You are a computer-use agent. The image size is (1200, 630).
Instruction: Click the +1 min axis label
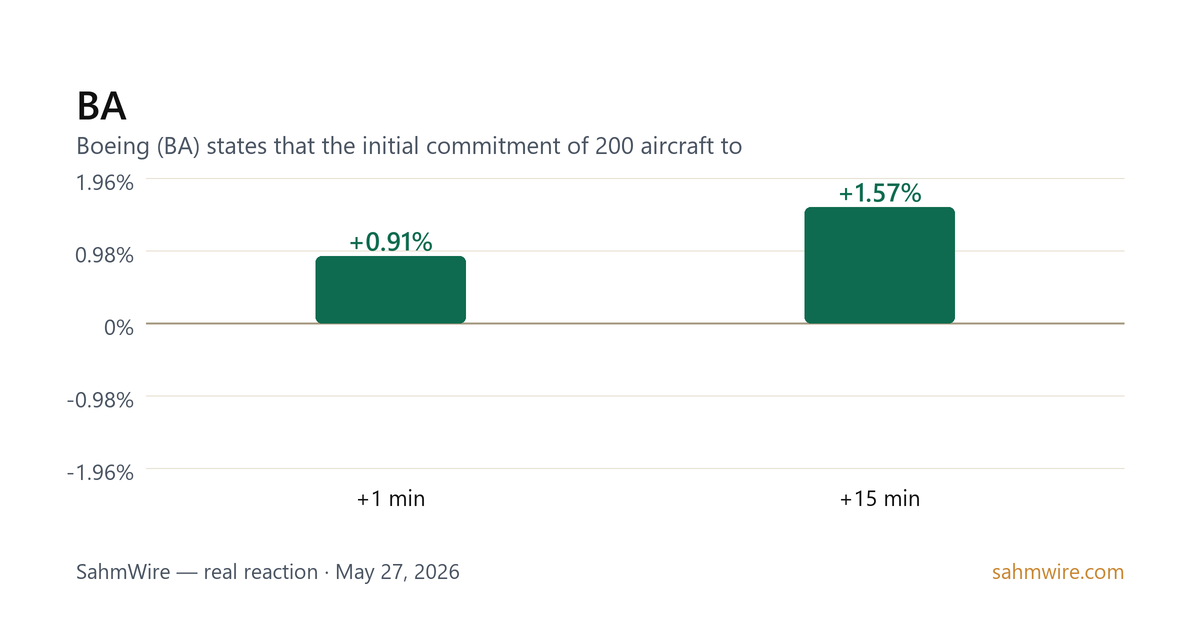click(391, 498)
